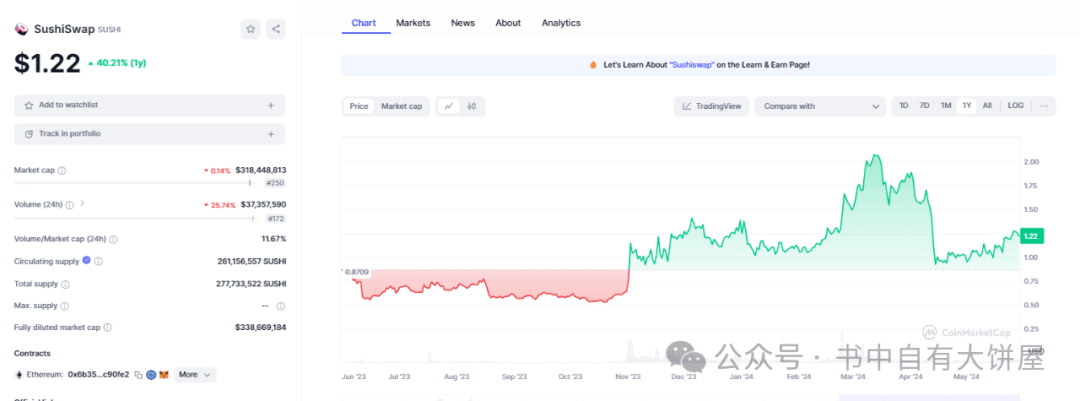Viewport: 1080px width, 401px height.
Task: Click the green 1.22 price tag on axis
Action: pos(1033,236)
